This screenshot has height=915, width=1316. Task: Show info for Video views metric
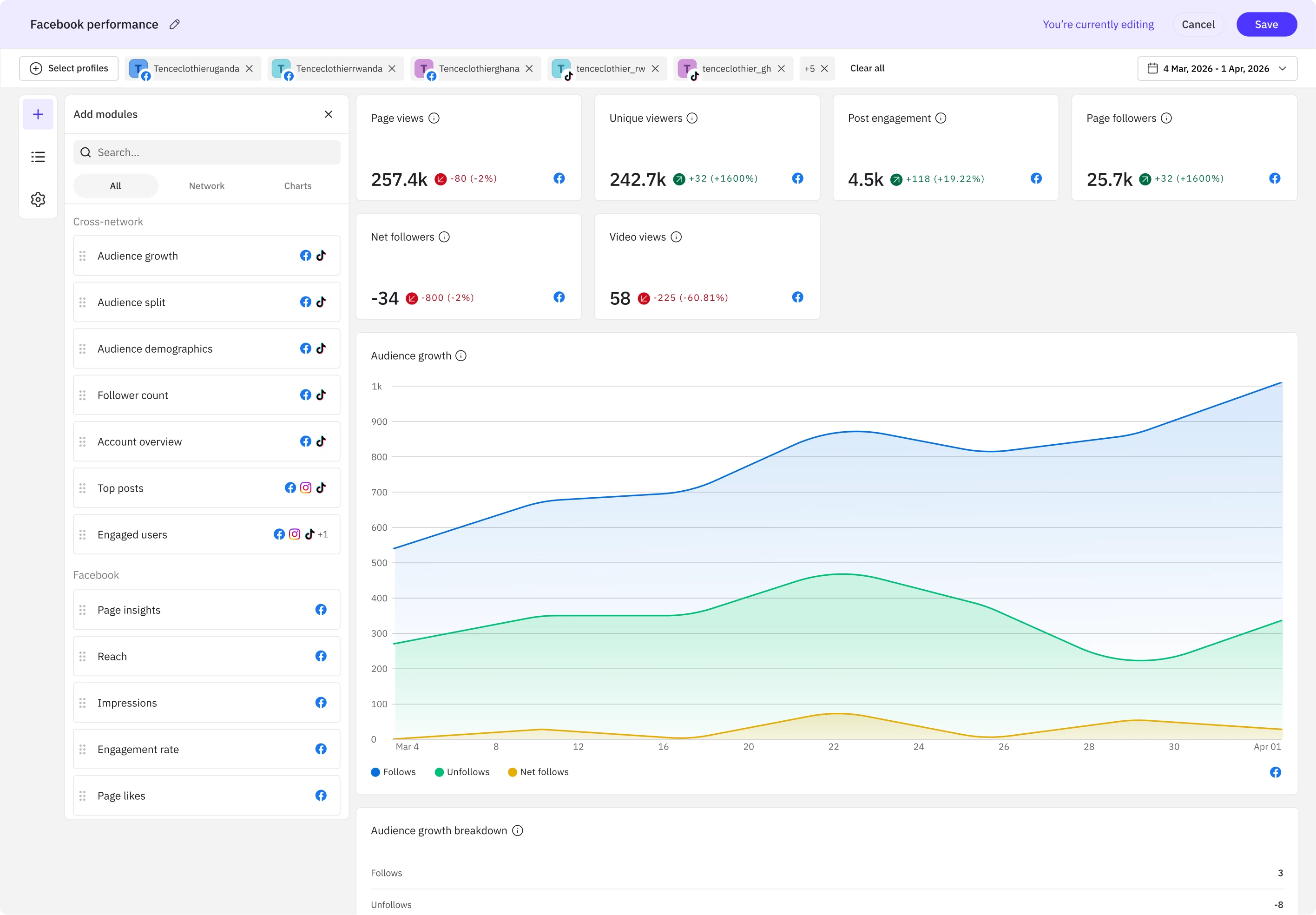click(676, 237)
